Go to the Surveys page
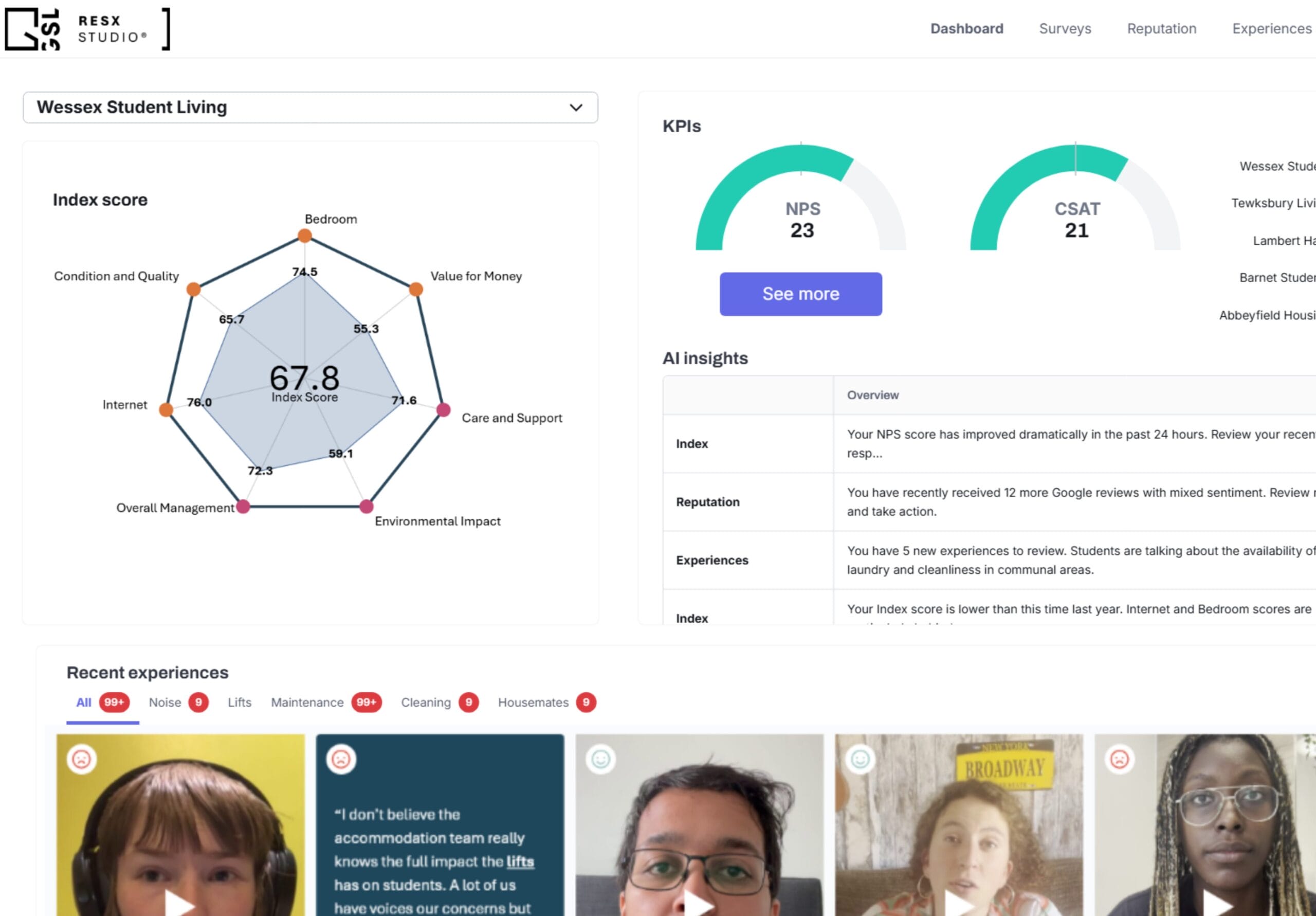The width and height of the screenshot is (1316, 916). (1065, 29)
